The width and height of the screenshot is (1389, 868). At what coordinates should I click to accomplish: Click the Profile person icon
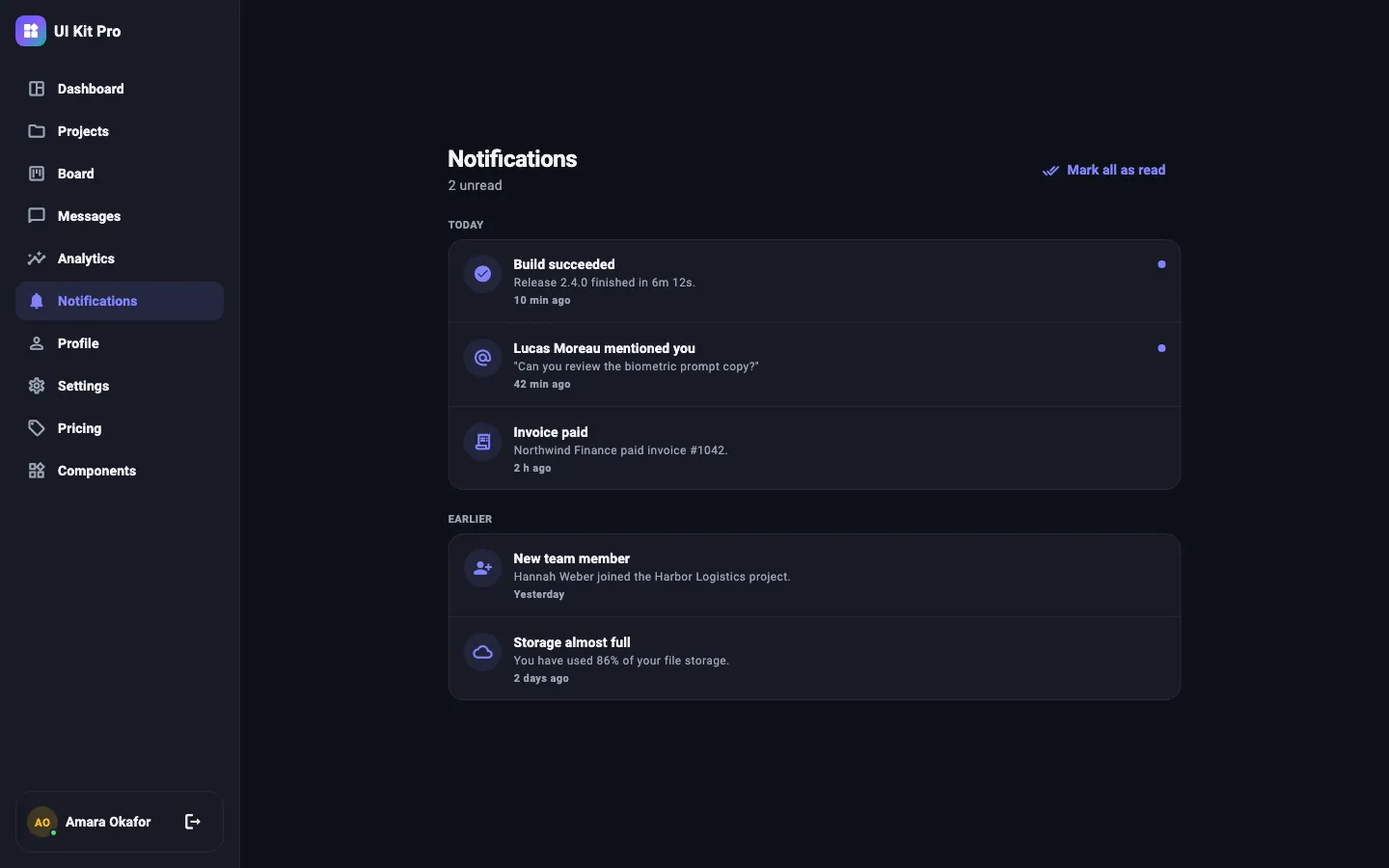click(37, 343)
